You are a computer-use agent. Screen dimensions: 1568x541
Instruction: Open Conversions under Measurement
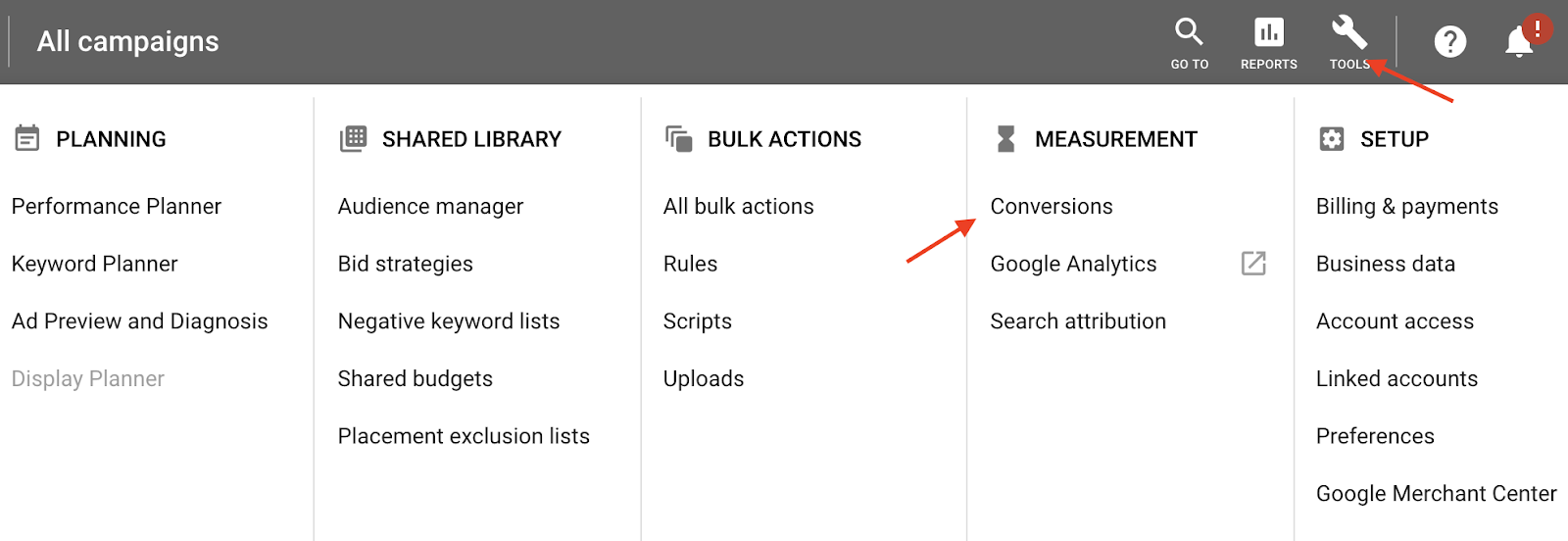1052,207
